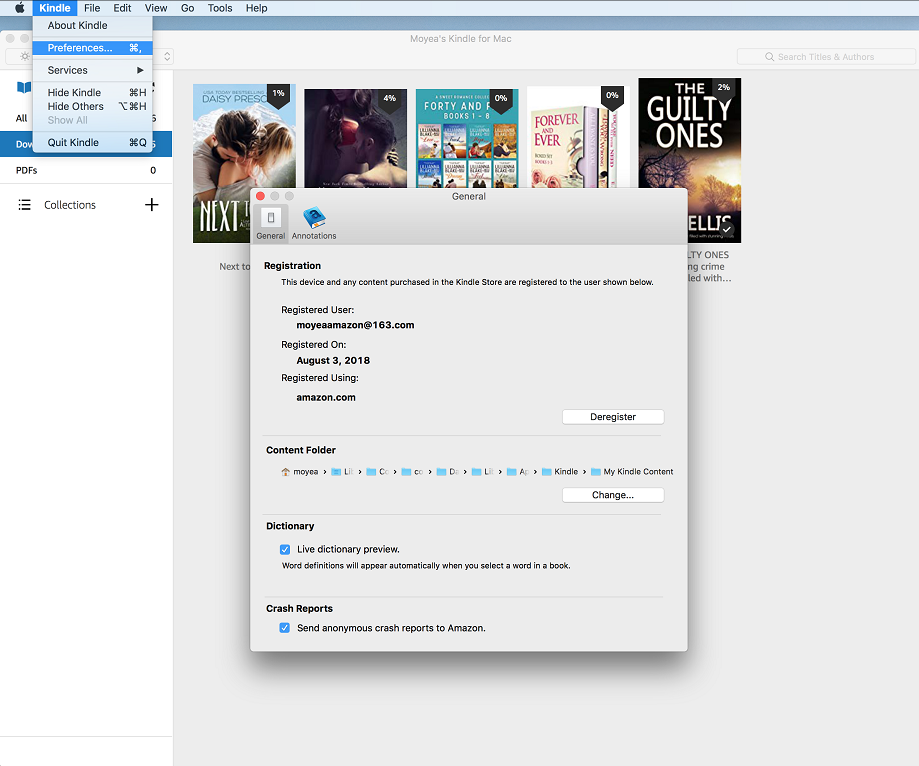The width and height of the screenshot is (919, 766).
Task: Click the My Kindle Content folder icon
Action: coord(596,472)
